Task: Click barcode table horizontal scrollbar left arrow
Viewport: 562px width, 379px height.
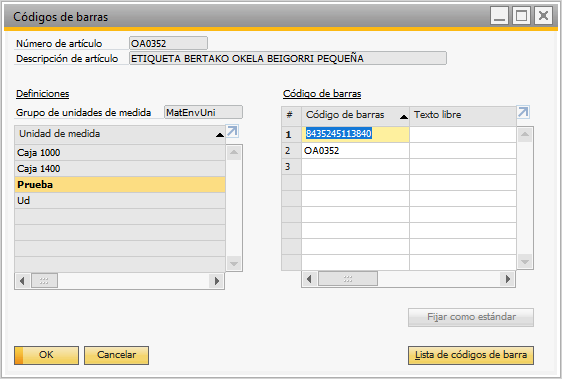Action: [x=309, y=279]
